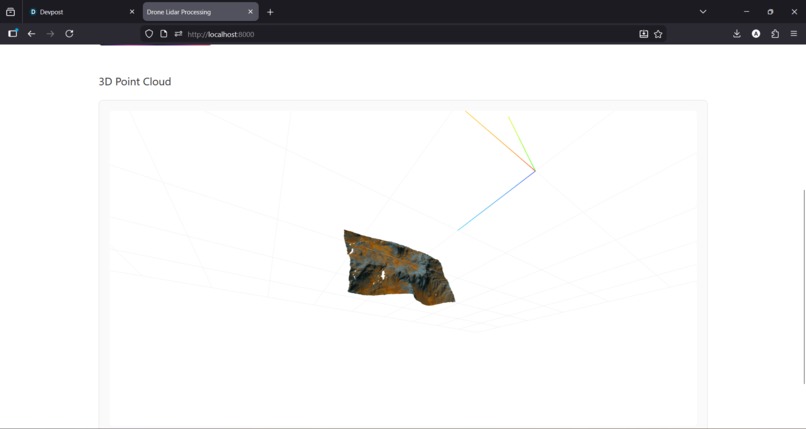Open Firefox View icon in tab bar

tap(10, 12)
